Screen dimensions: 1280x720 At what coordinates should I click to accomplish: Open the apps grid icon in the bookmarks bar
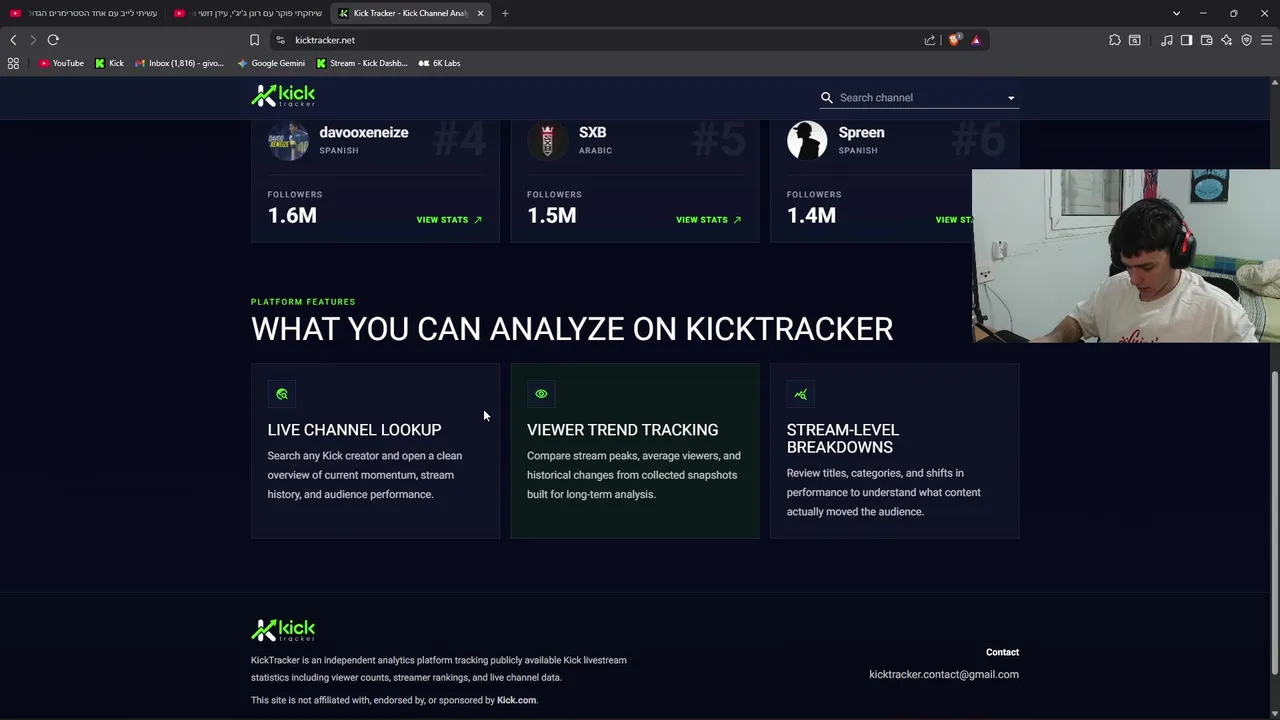[13, 63]
